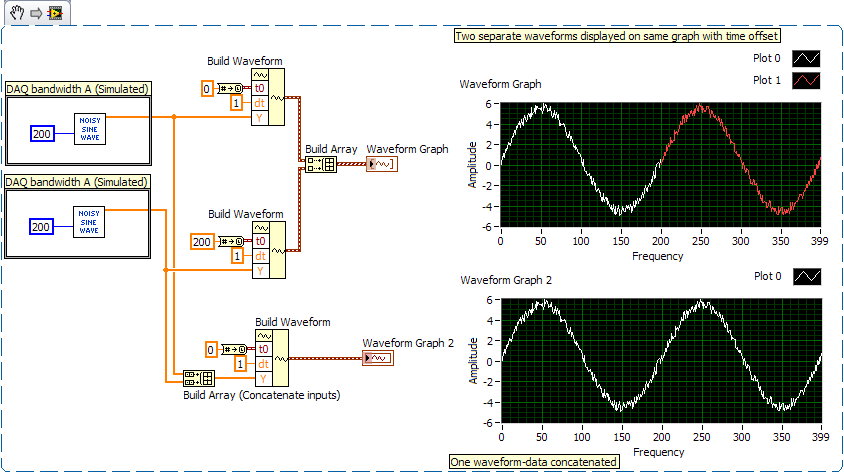Image resolution: width=844 pixels, height=473 pixels.
Task: Click the upper Waveform Graph plot area
Action: (x=660, y=165)
